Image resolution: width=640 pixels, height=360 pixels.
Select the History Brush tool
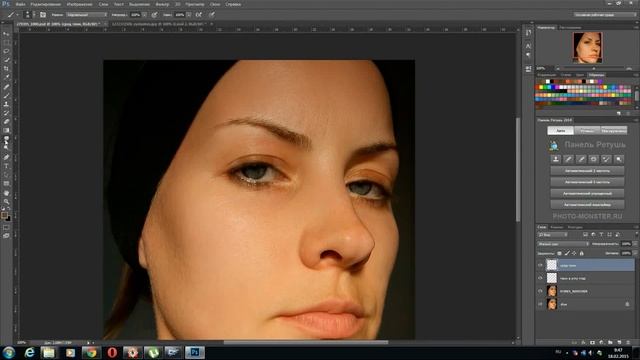(6, 113)
